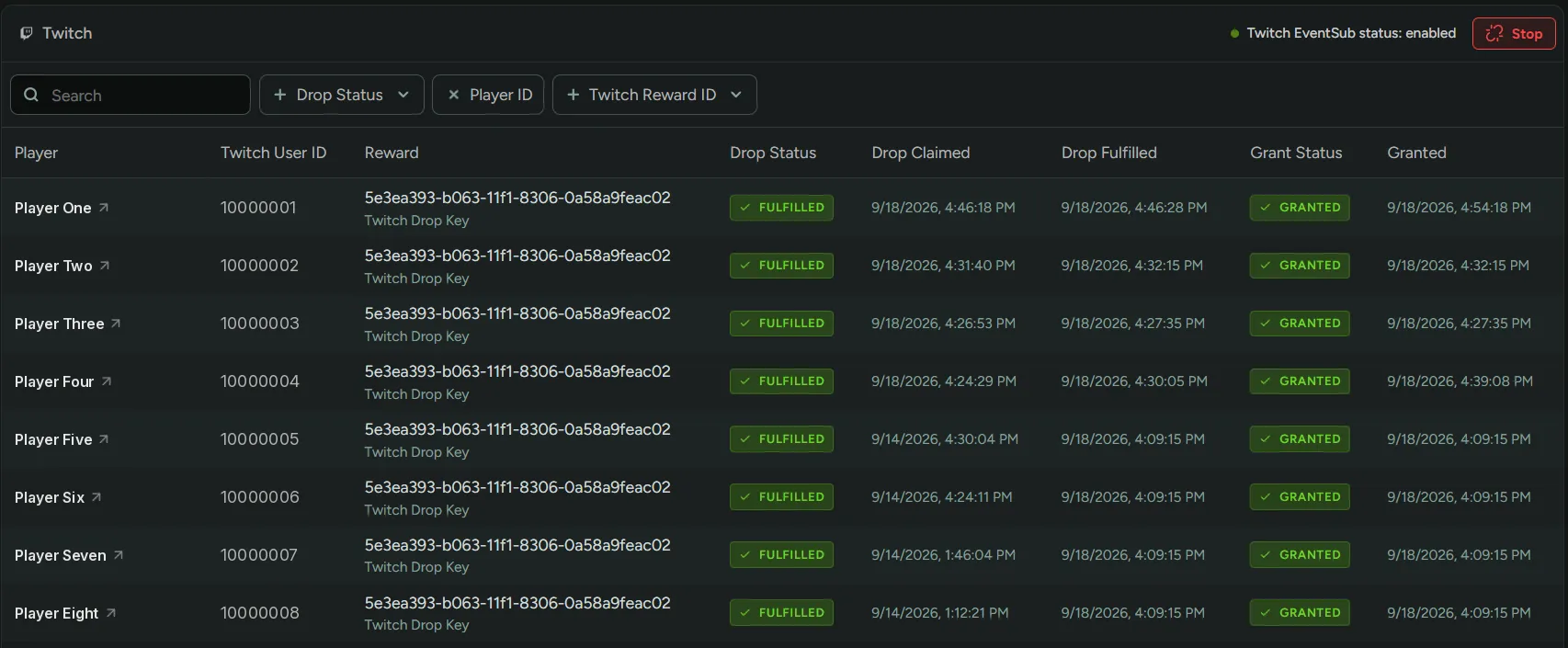Image resolution: width=1568 pixels, height=648 pixels.
Task: Open Player Two external link arrow
Action: [x=105, y=266]
